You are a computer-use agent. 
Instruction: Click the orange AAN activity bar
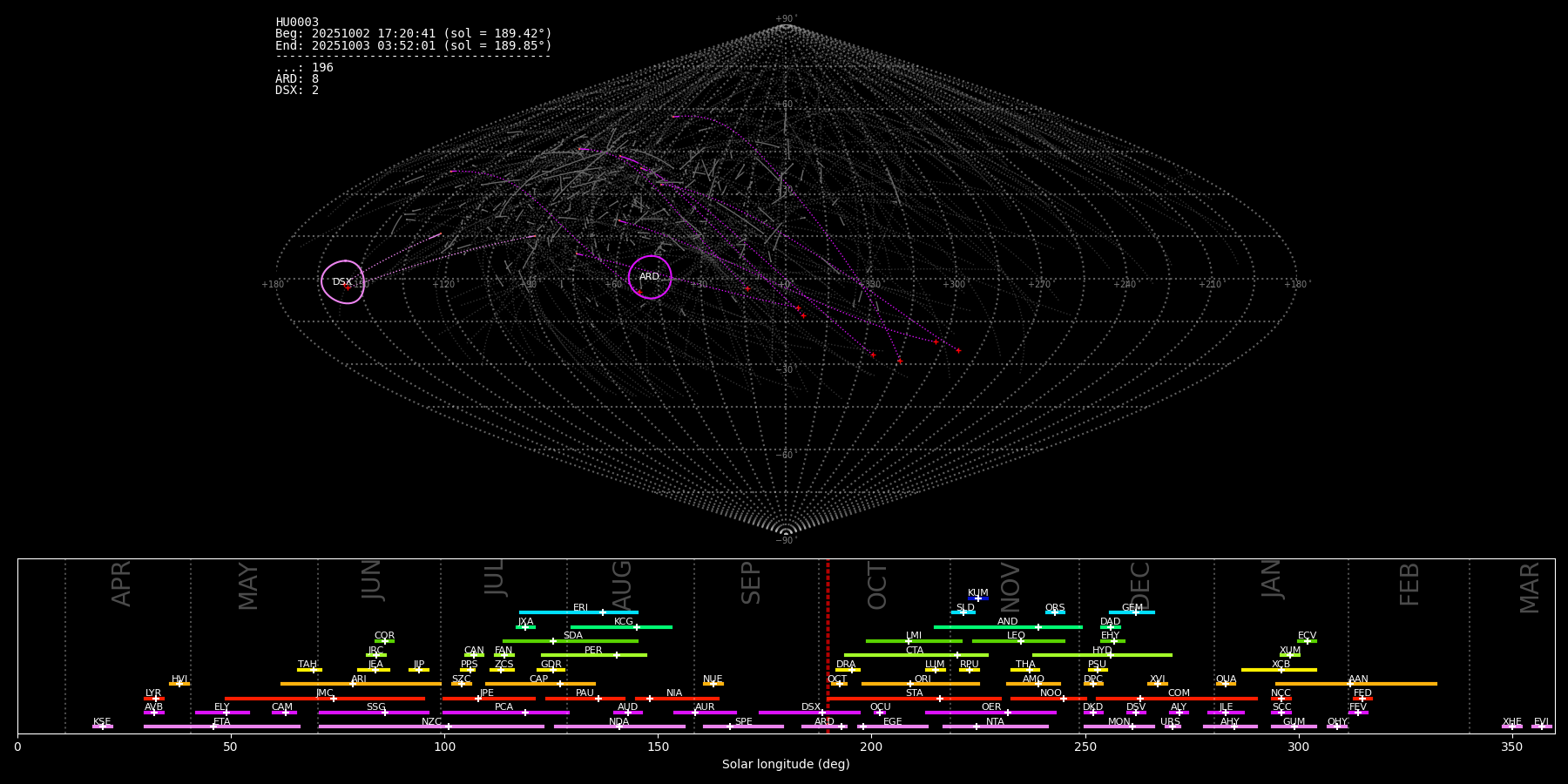pos(1394,684)
